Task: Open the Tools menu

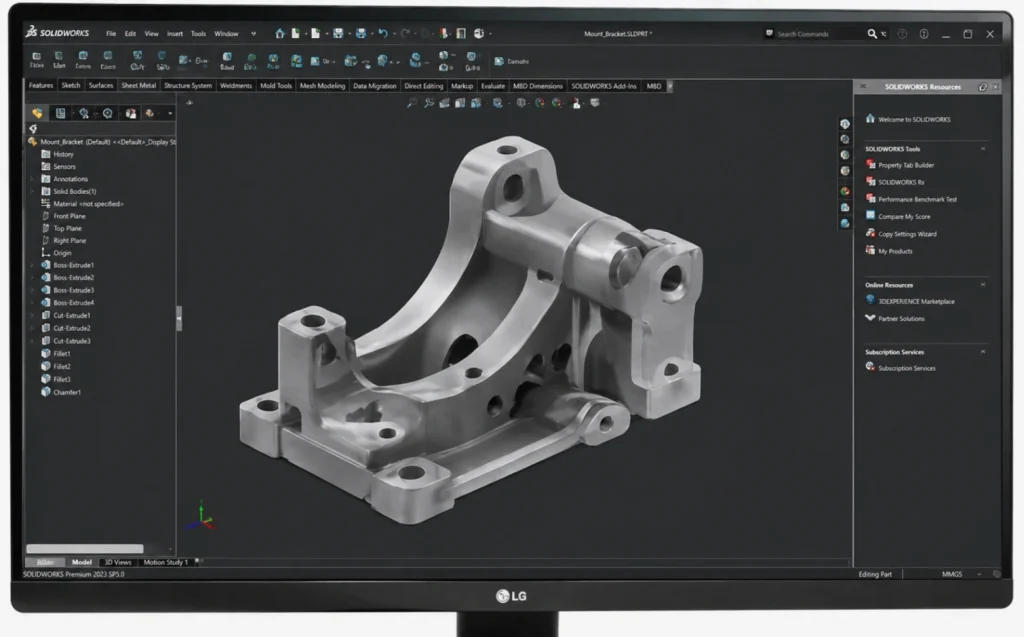Action: 199,33
